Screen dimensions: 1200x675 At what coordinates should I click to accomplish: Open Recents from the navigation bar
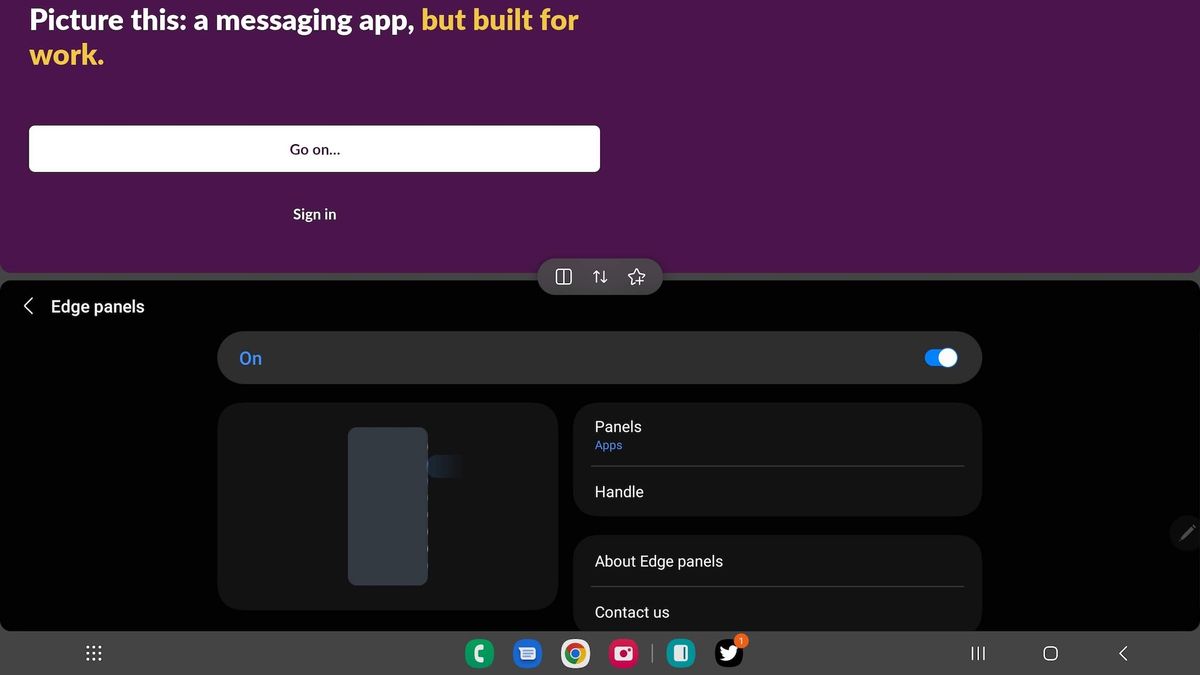(x=977, y=652)
